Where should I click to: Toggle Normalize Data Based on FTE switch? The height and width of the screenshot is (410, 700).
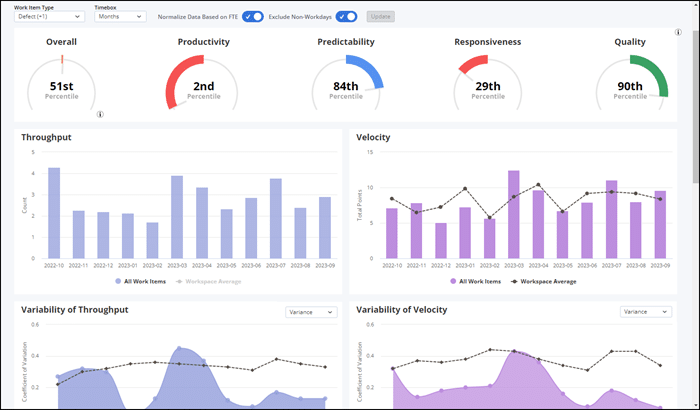tap(253, 17)
